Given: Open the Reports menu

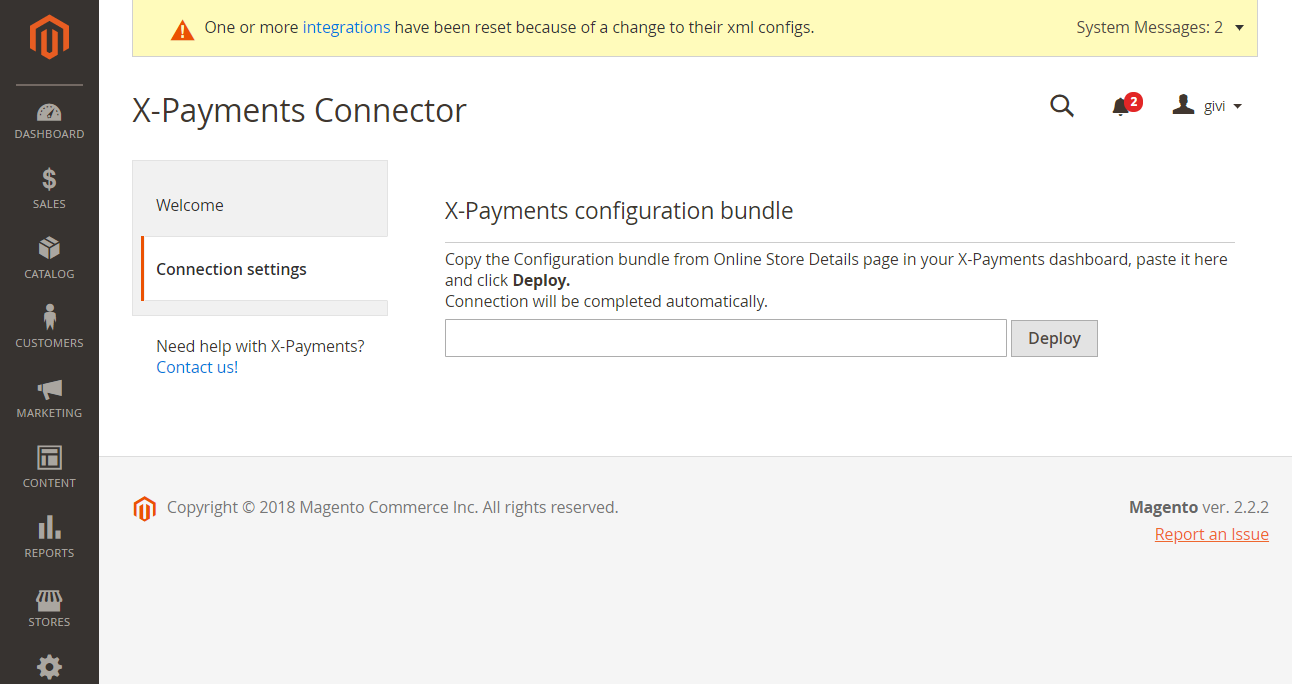Looking at the screenshot, I should coord(49,538).
